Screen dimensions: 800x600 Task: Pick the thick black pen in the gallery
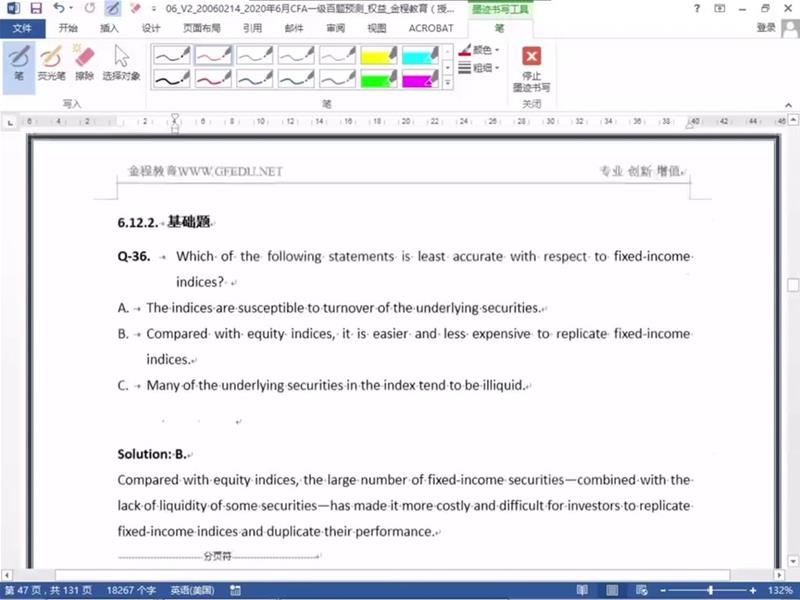coord(172,79)
